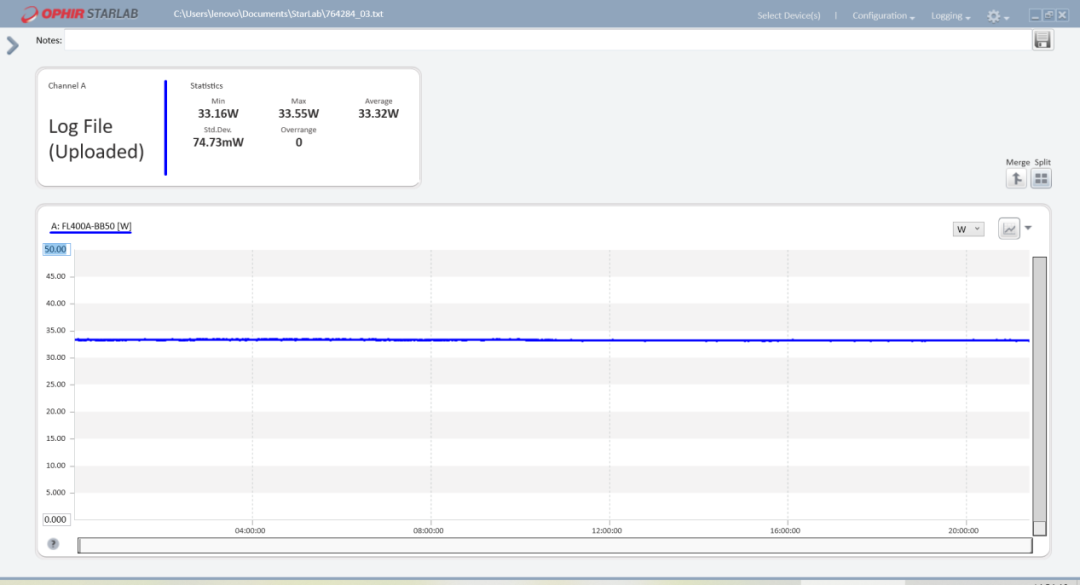
Task: Edit the 50.00 Y-axis maximum value
Action: coord(55,249)
